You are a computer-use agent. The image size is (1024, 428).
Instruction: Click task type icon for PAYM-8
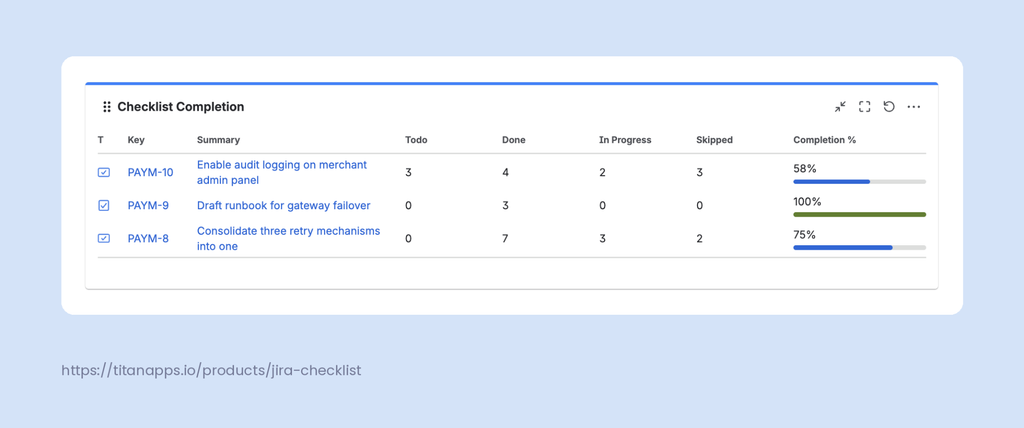[104, 239]
